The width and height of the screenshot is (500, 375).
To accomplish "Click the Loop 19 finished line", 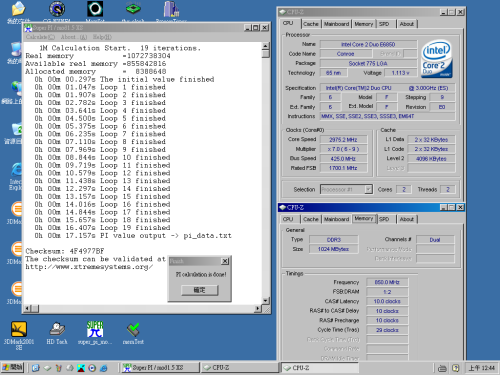I will (x=102, y=228).
